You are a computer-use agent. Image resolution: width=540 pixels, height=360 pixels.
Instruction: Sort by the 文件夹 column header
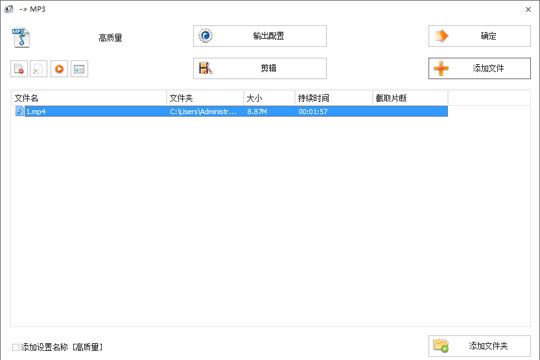point(205,98)
